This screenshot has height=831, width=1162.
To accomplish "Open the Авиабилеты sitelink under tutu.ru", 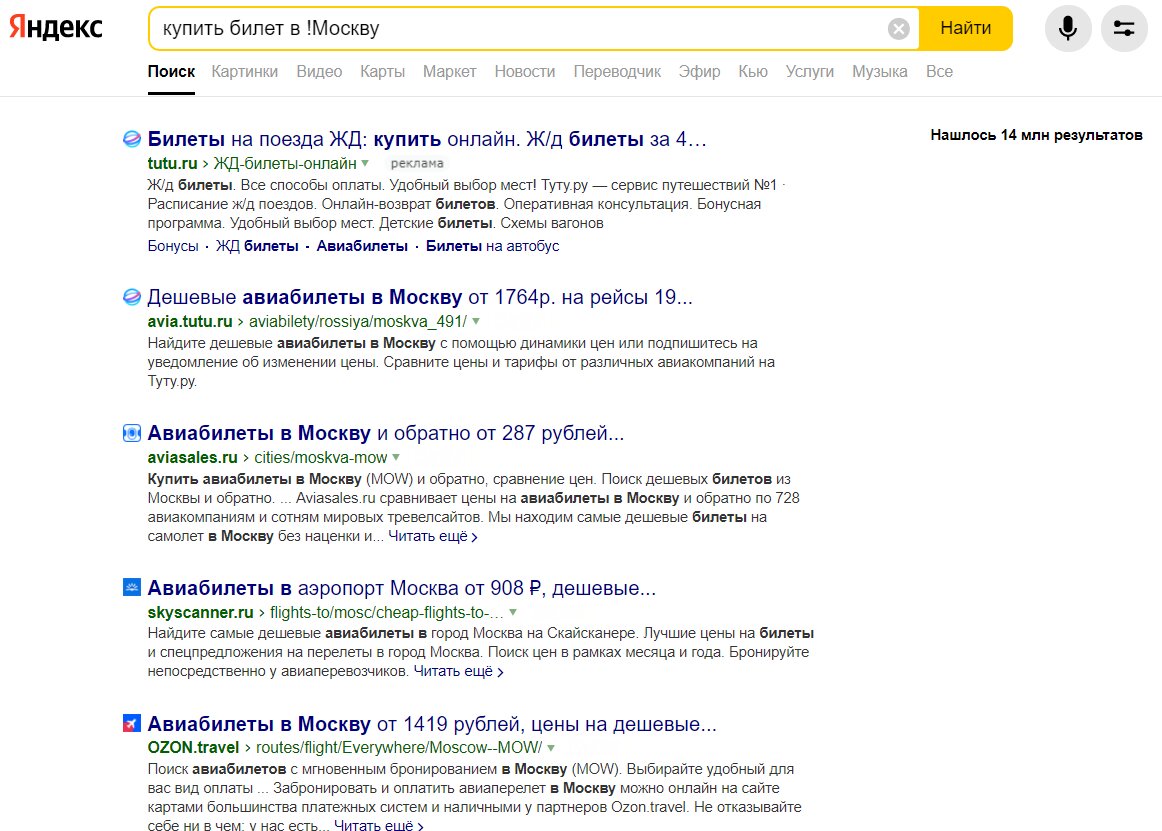I will click(x=362, y=246).
